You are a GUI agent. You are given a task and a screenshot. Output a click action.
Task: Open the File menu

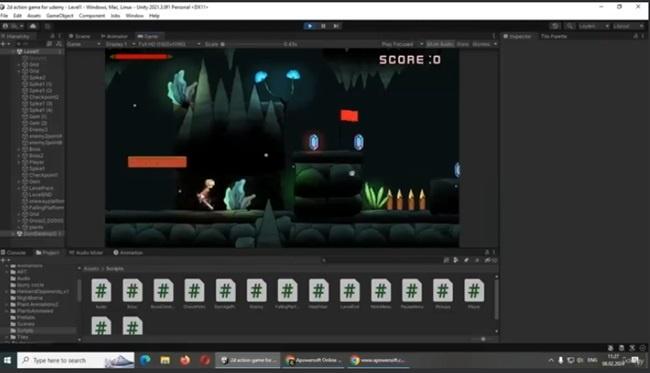(x=4, y=16)
